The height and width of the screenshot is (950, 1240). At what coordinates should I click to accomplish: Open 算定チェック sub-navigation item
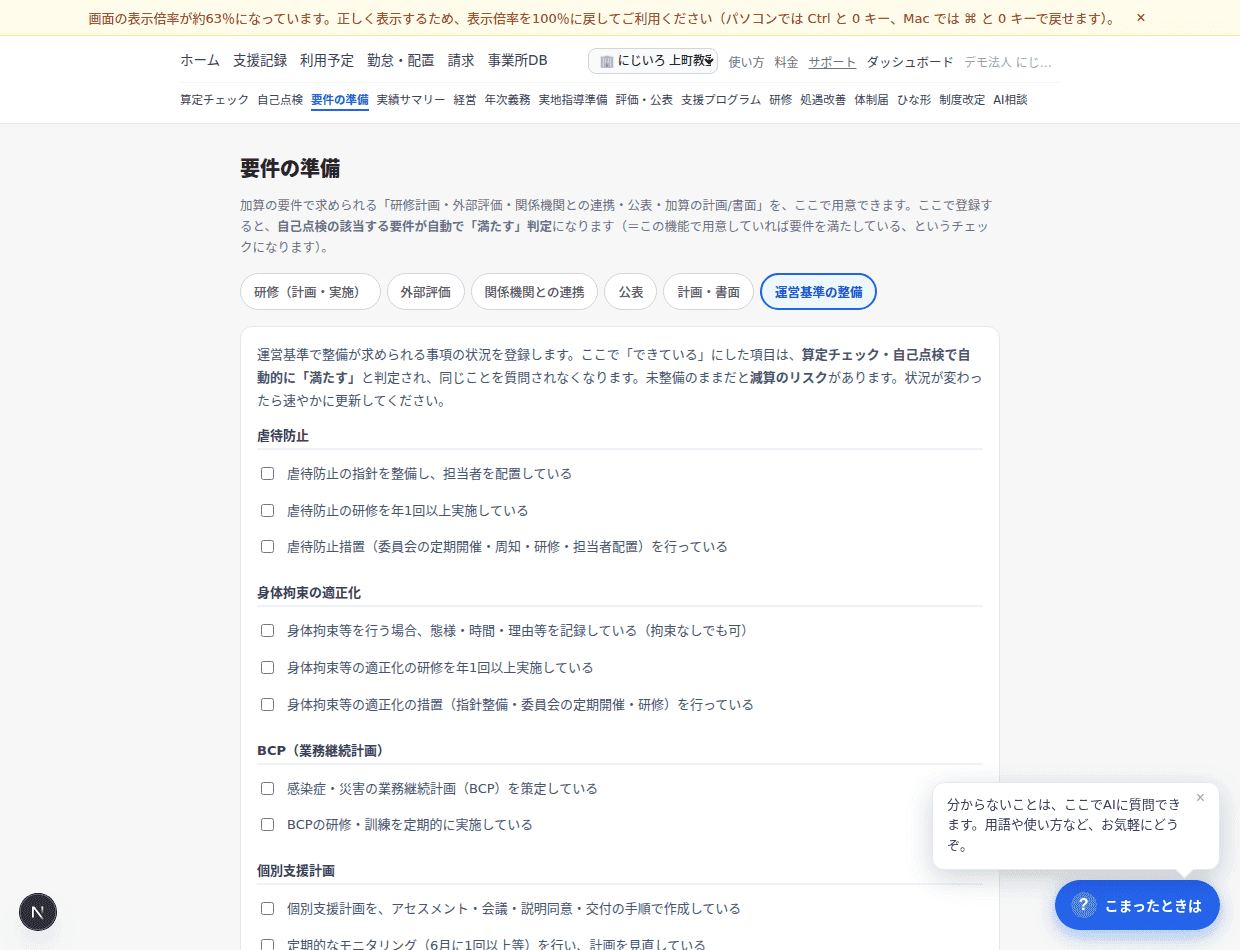pyautogui.click(x=214, y=100)
